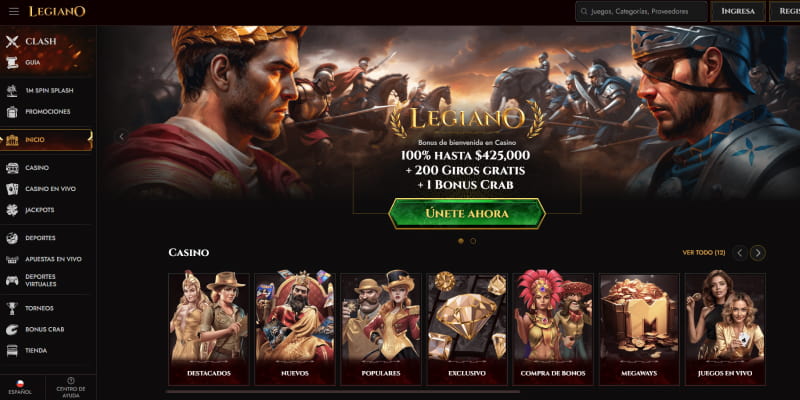Open the Torneos trophy icon
The width and height of the screenshot is (800, 400).
[x=12, y=308]
